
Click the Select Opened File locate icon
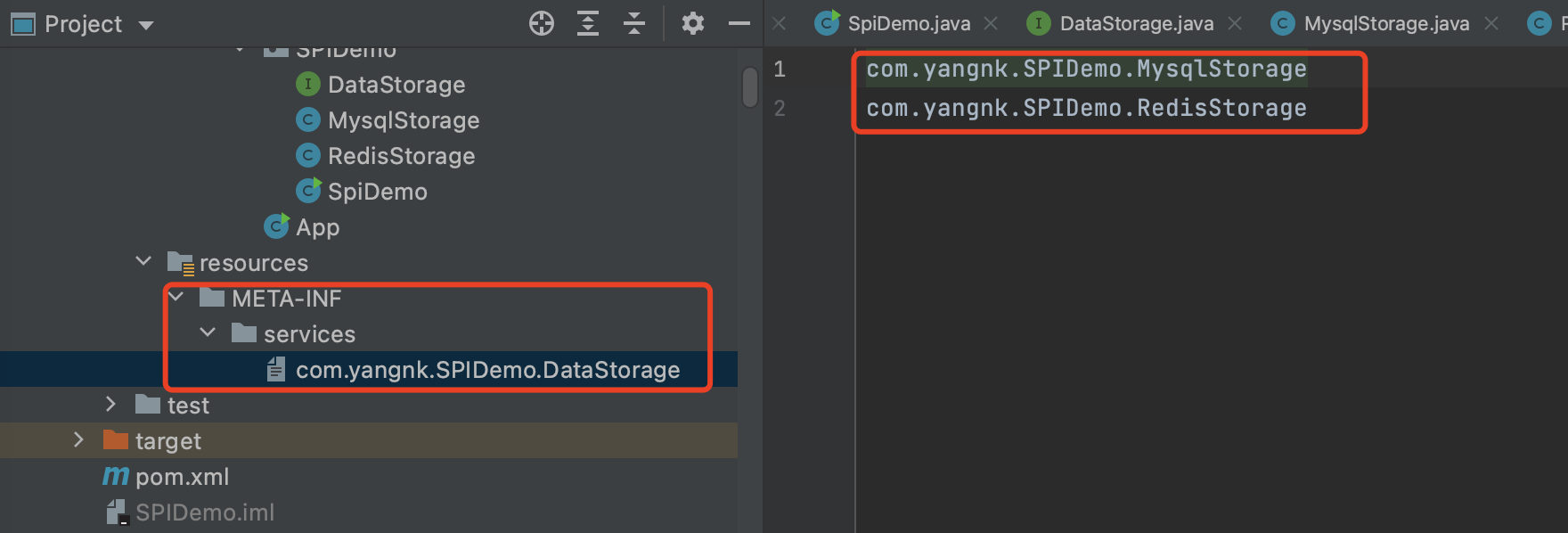point(541,23)
